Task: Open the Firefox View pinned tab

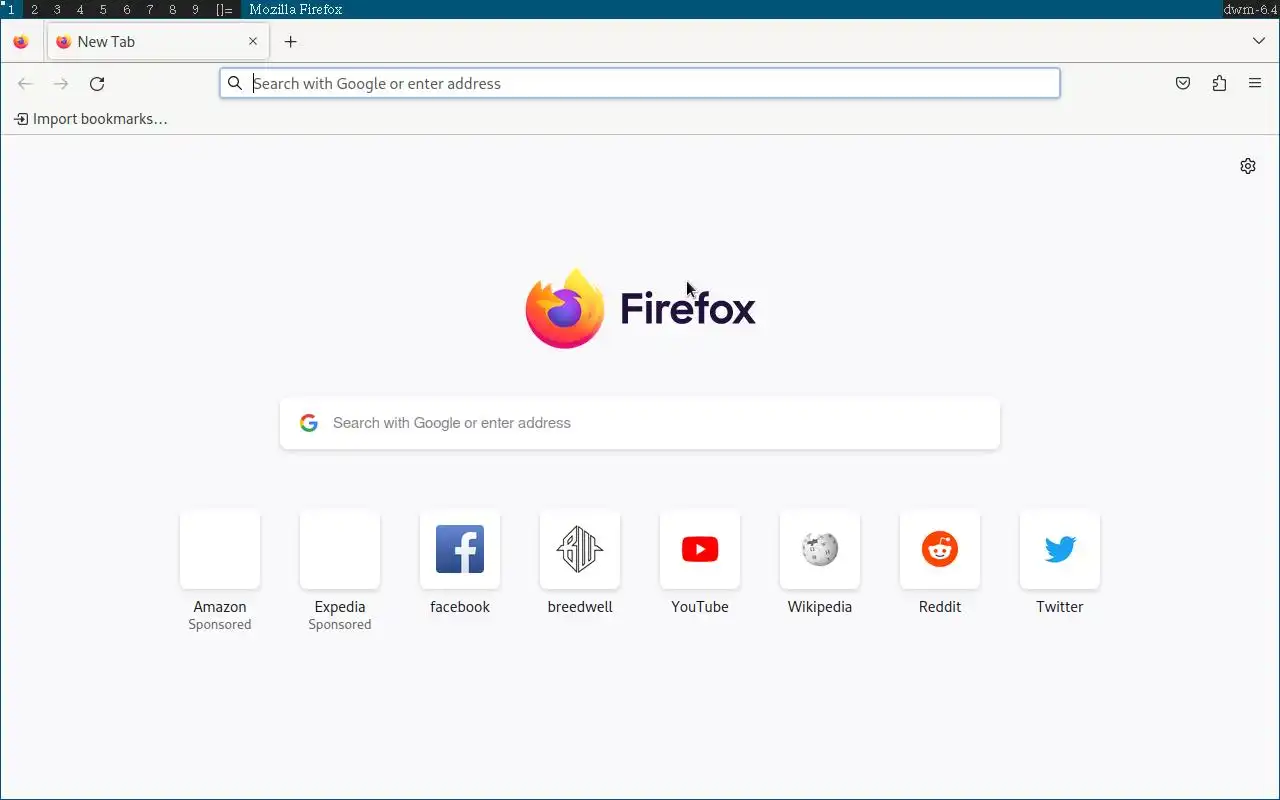Action: (x=21, y=42)
